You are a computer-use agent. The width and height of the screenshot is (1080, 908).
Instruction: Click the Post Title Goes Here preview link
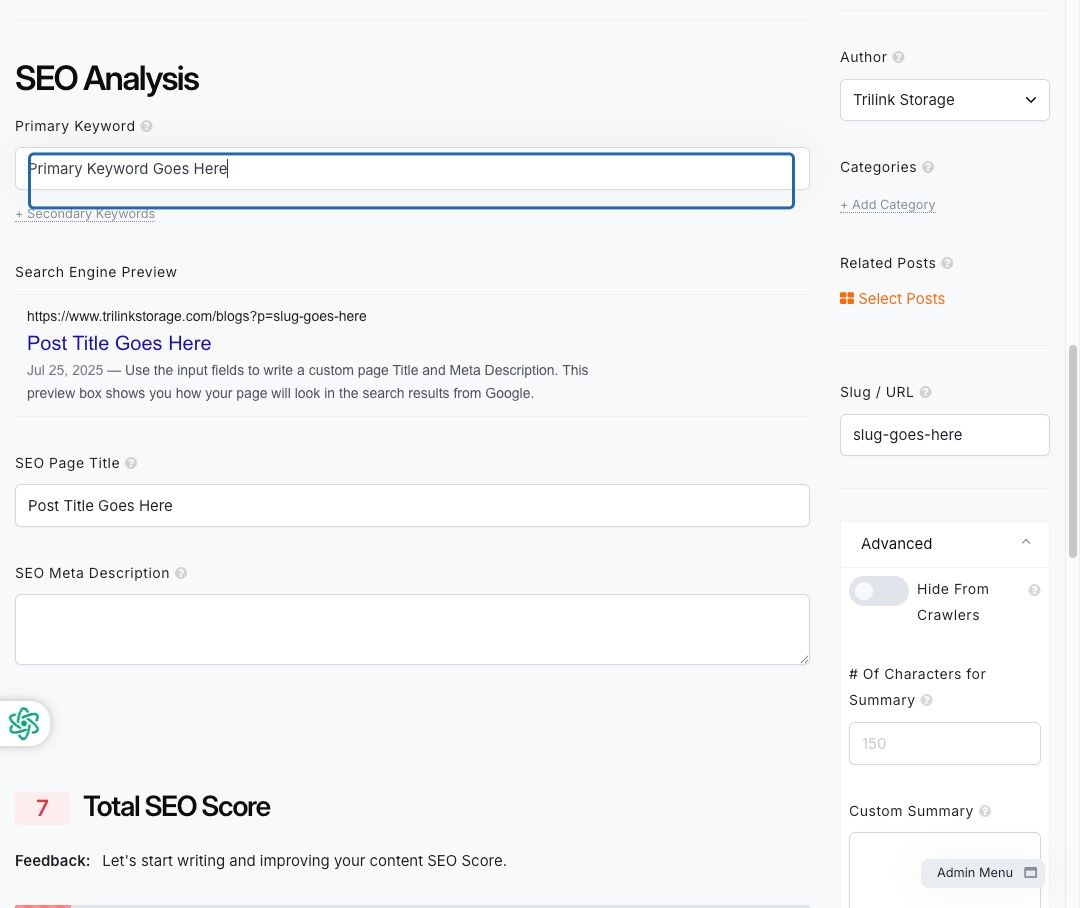coord(119,343)
